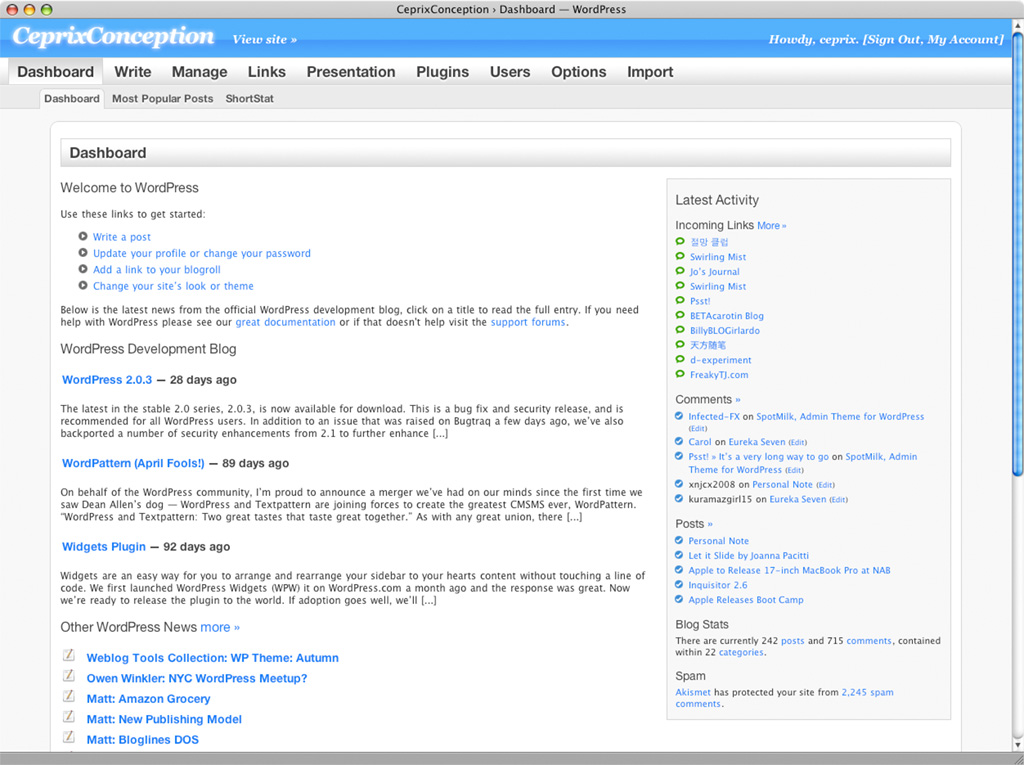Click the arrow link next to Posts heading
1024x765 pixels.
tap(710, 524)
